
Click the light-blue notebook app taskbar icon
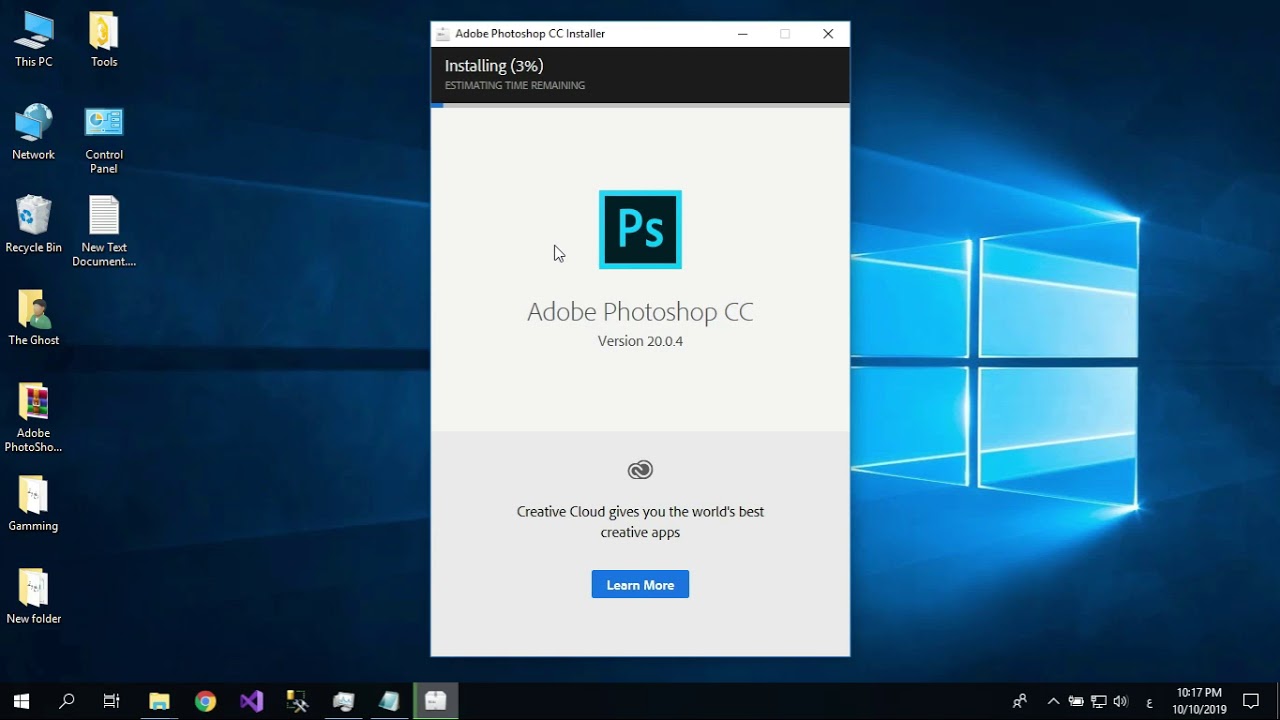point(389,701)
